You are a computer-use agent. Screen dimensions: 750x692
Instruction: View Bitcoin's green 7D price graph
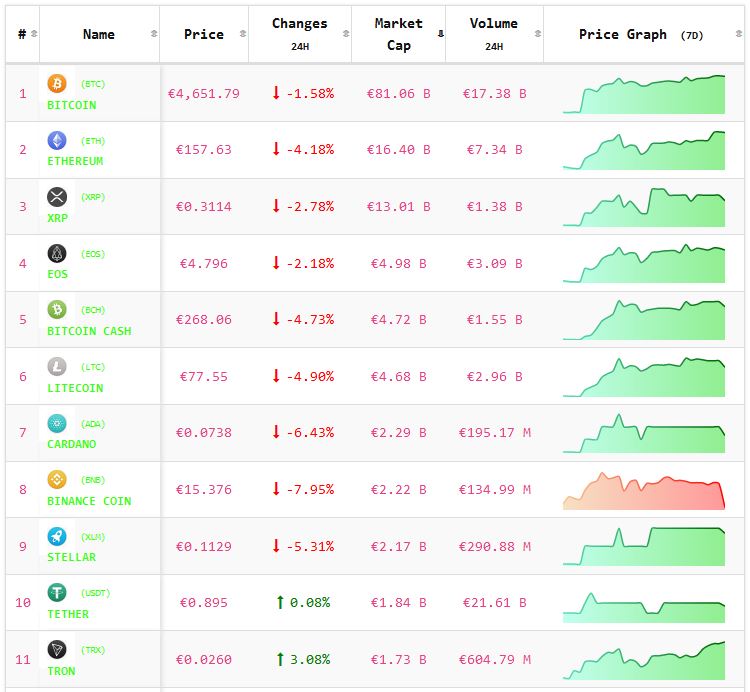pyautogui.click(x=644, y=94)
